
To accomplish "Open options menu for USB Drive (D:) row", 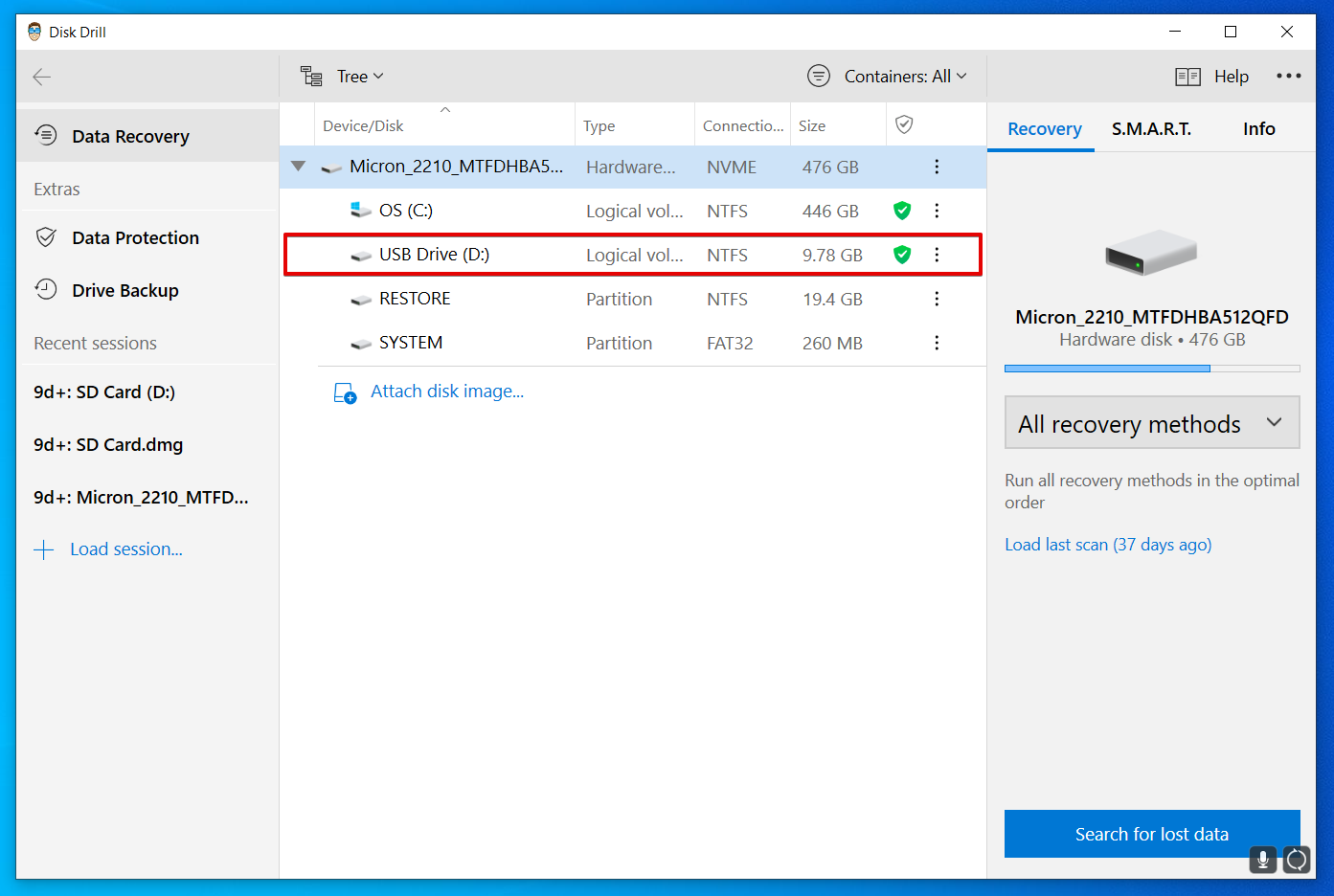I will tap(937, 255).
